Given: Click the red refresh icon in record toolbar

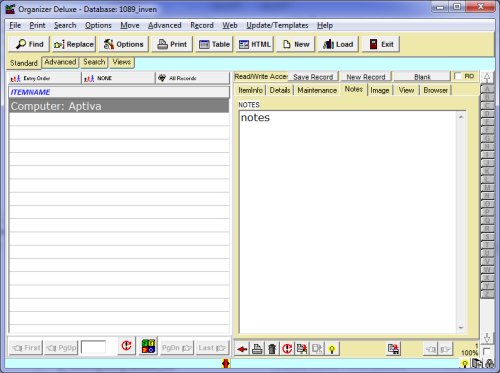Looking at the screenshot, I should point(287,349).
